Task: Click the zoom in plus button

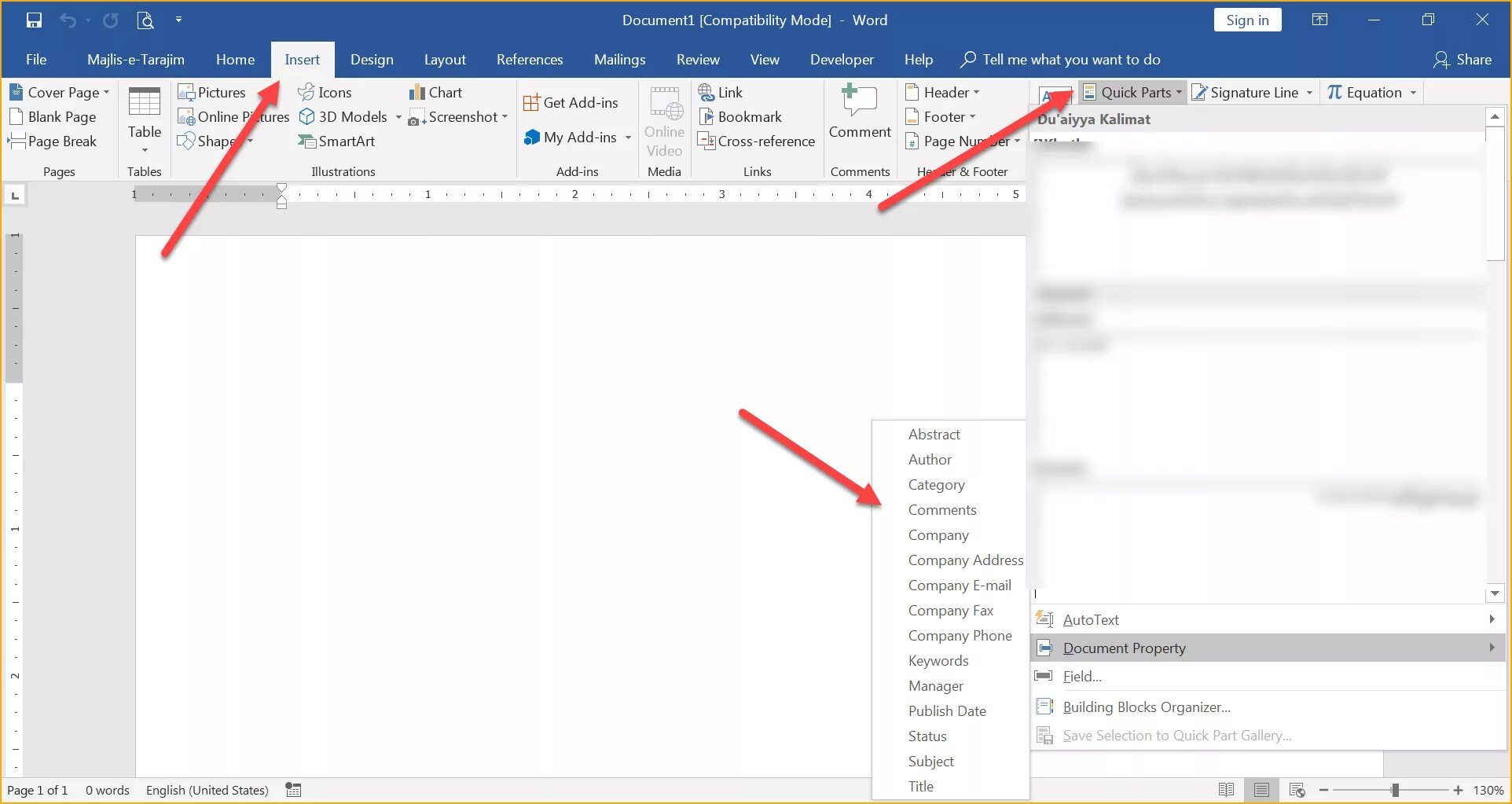Action: tap(1458, 790)
